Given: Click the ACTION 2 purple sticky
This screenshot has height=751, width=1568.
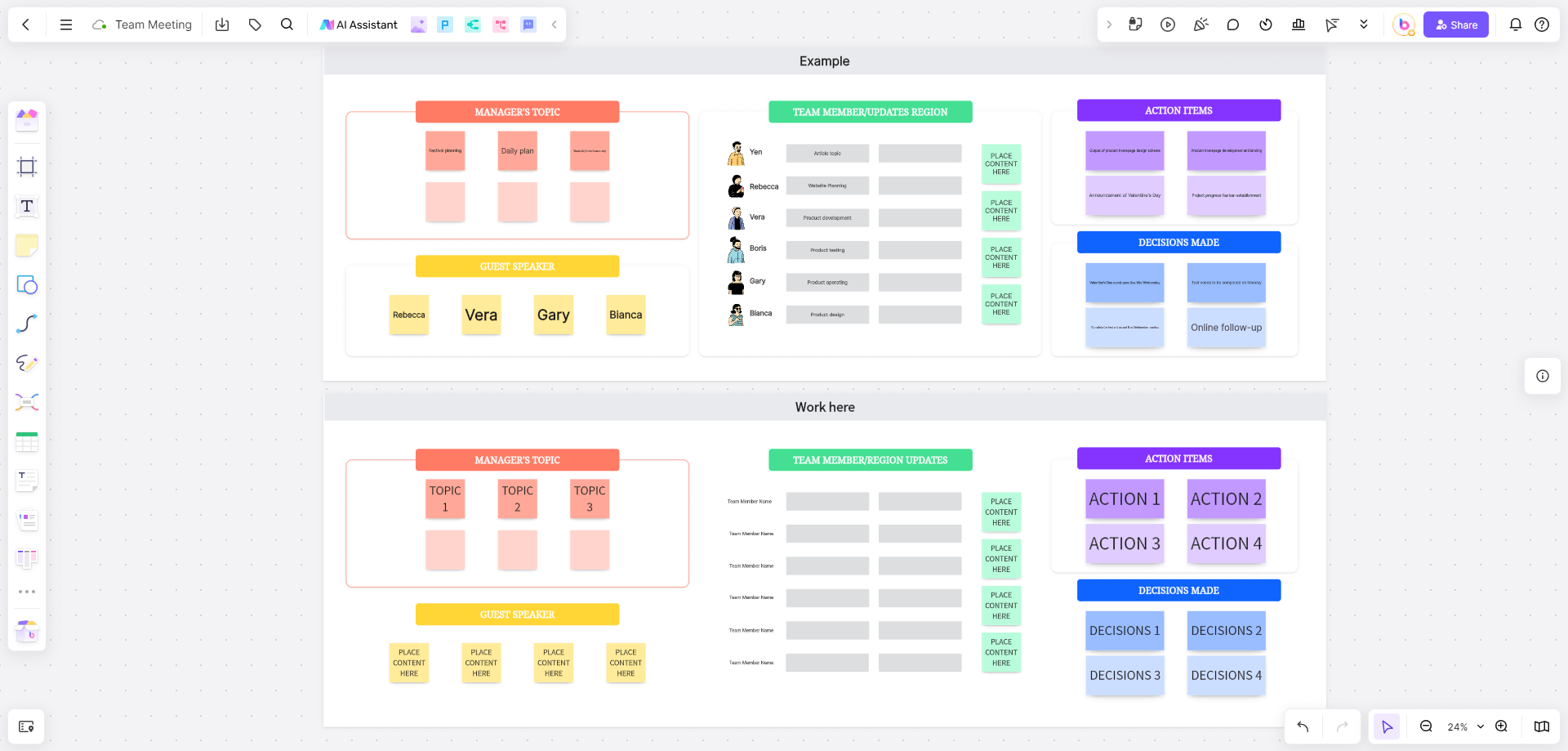Looking at the screenshot, I should coord(1226,498).
